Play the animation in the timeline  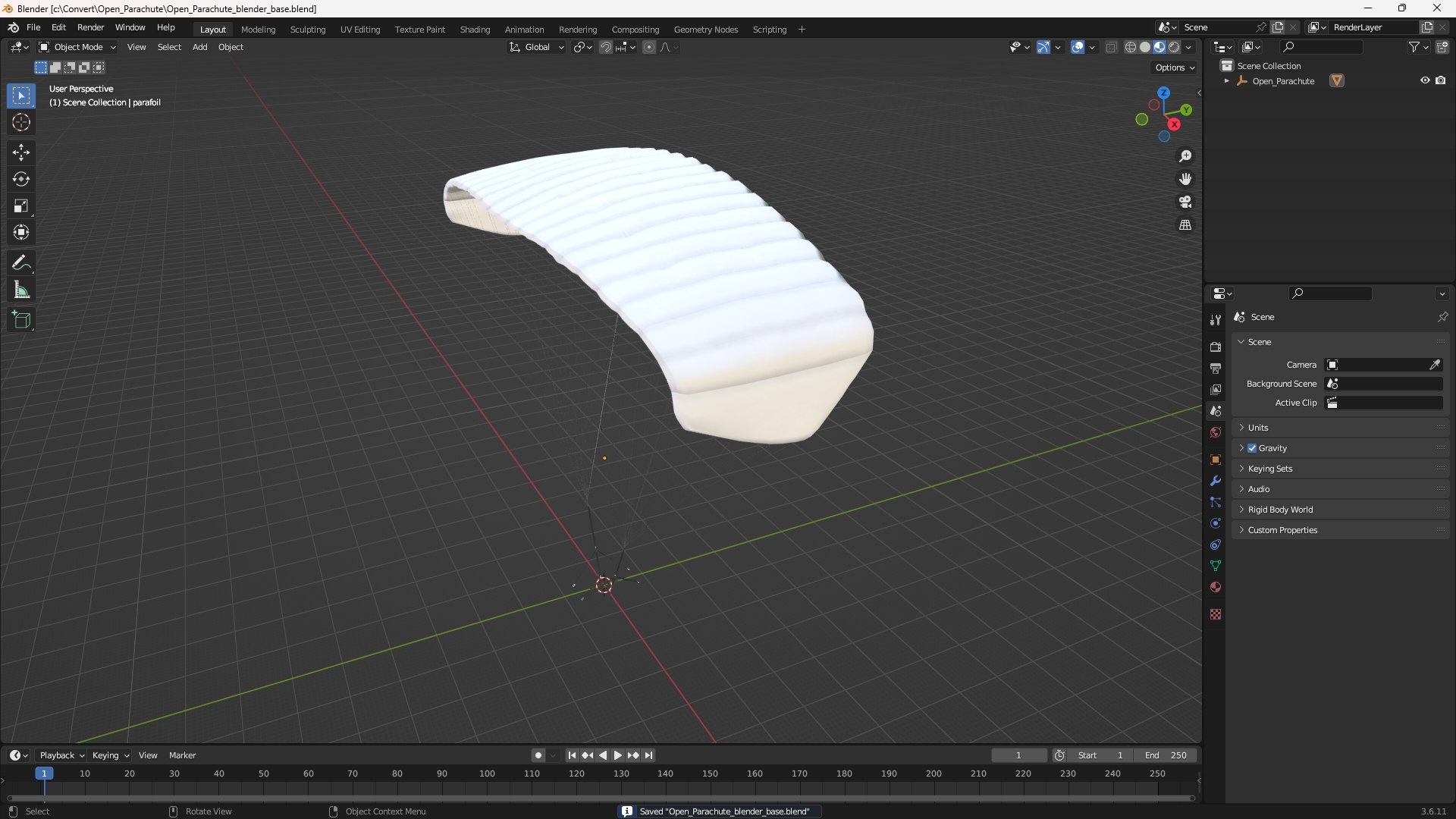pyautogui.click(x=617, y=755)
